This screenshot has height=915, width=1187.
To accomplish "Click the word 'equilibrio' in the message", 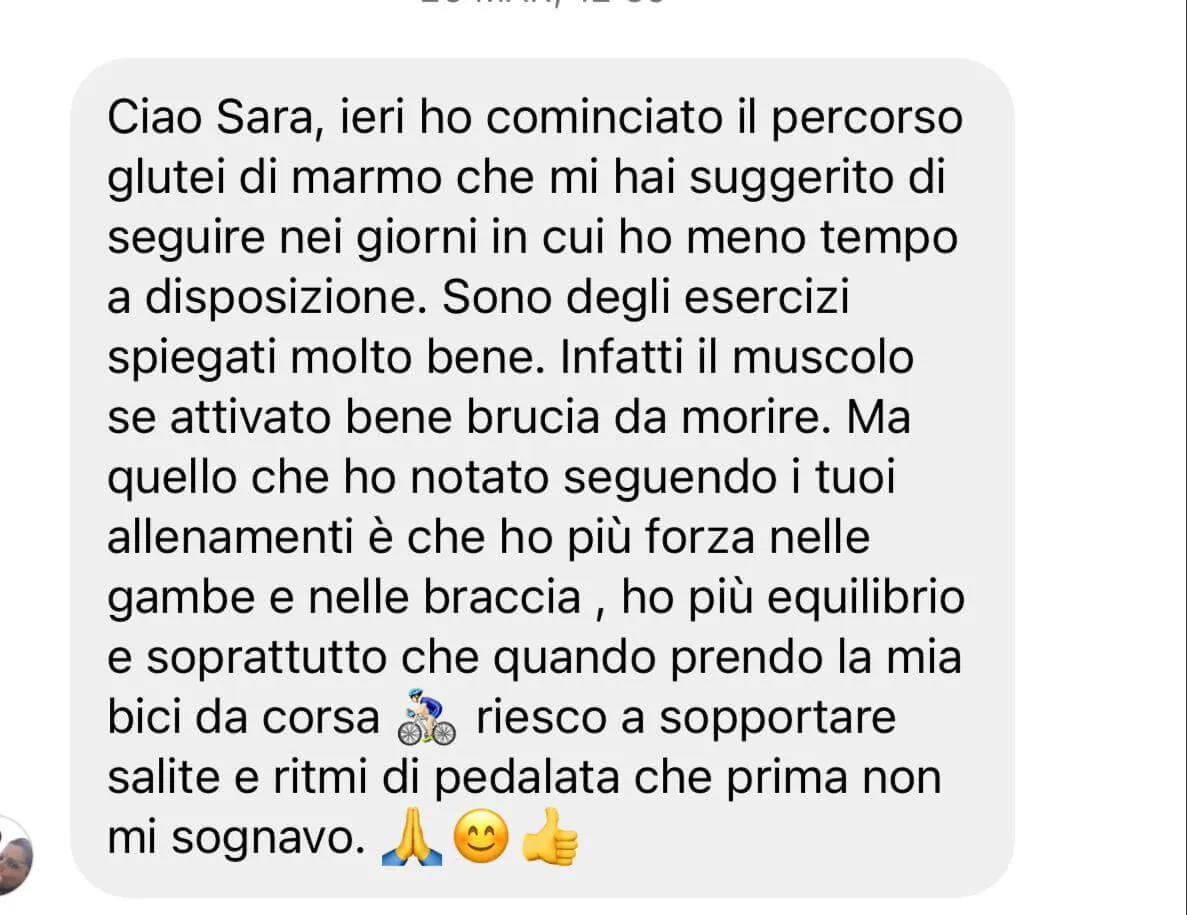I will pyautogui.click(x=866, y=598).
